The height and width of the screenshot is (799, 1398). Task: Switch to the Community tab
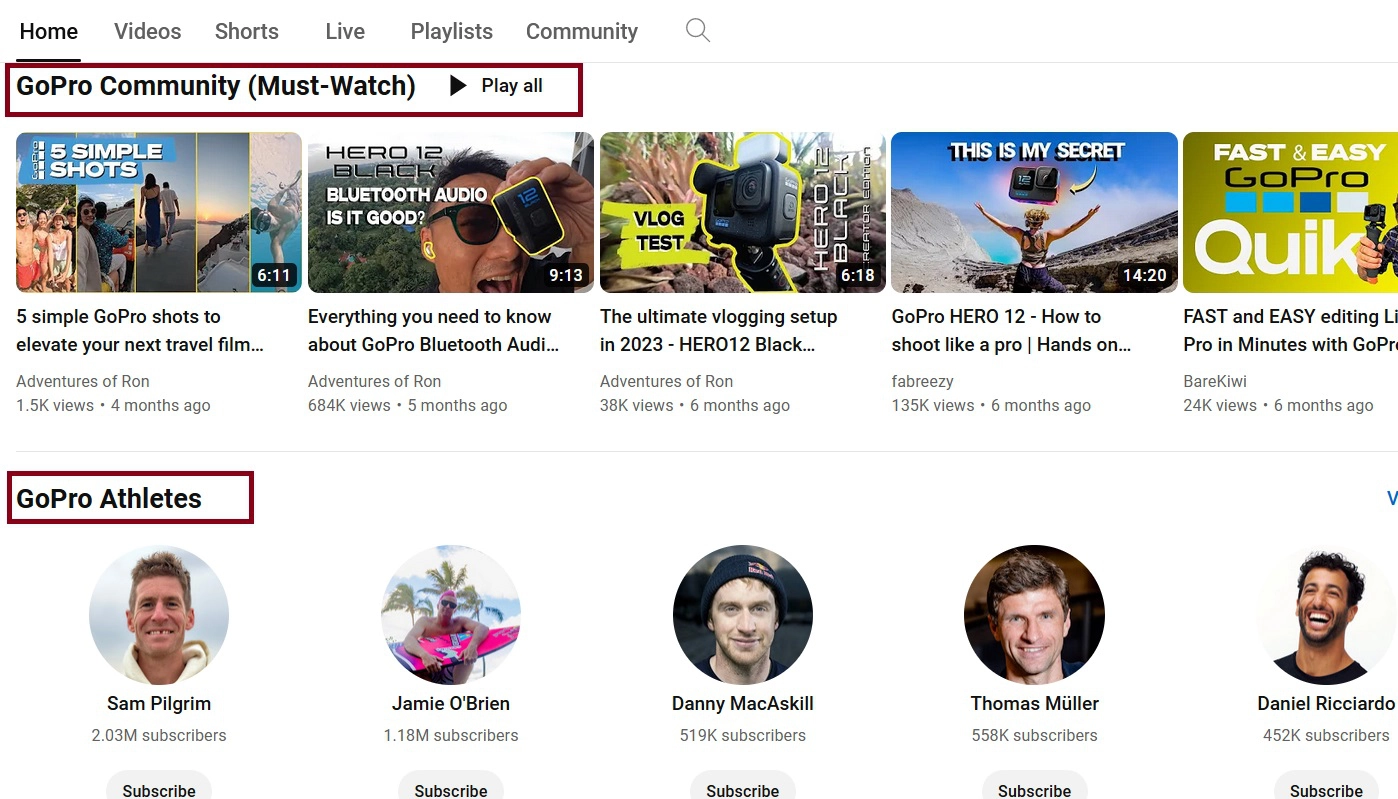tap(582, 31)
